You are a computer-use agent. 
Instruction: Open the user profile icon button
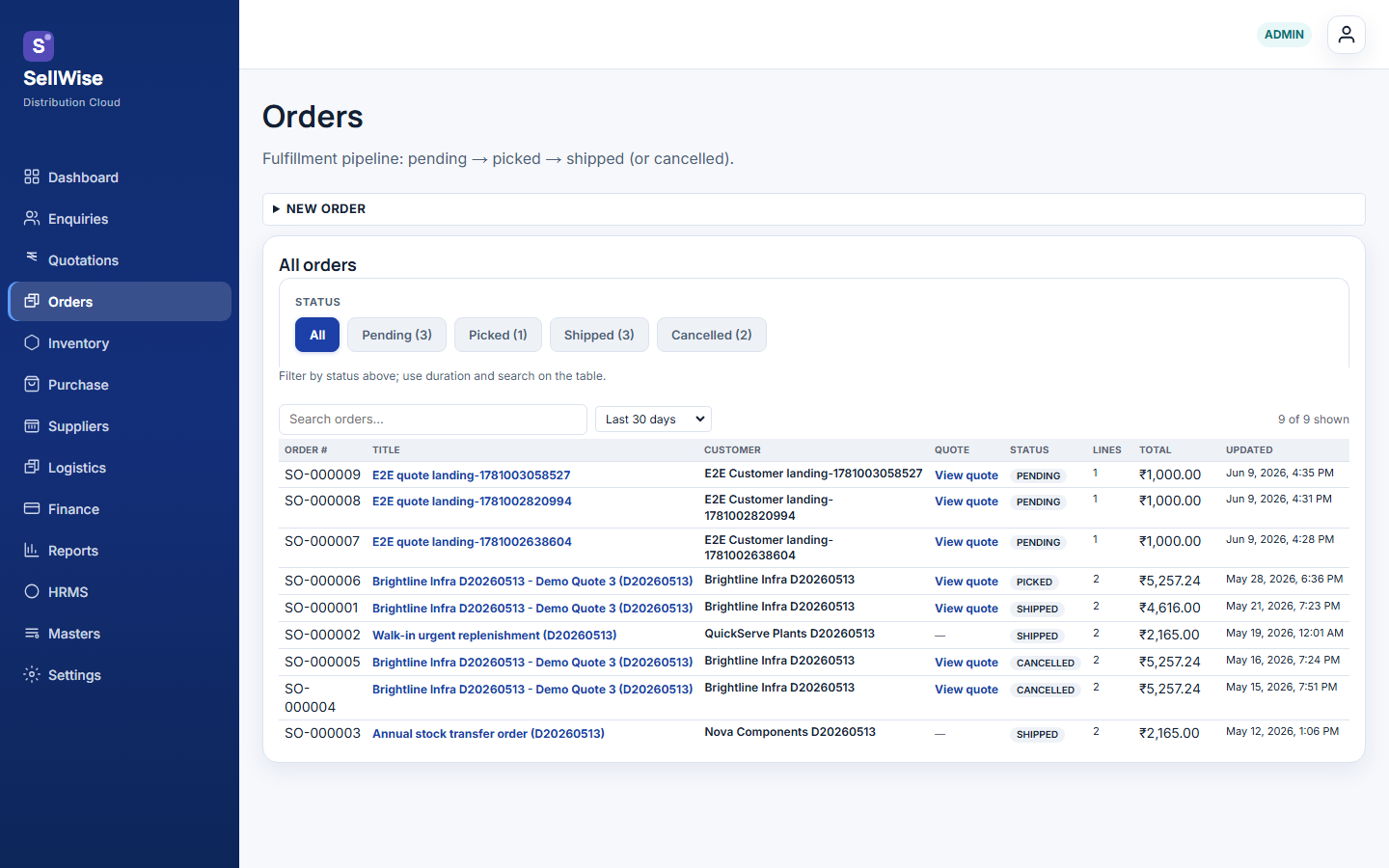[x=1346, y=35]
